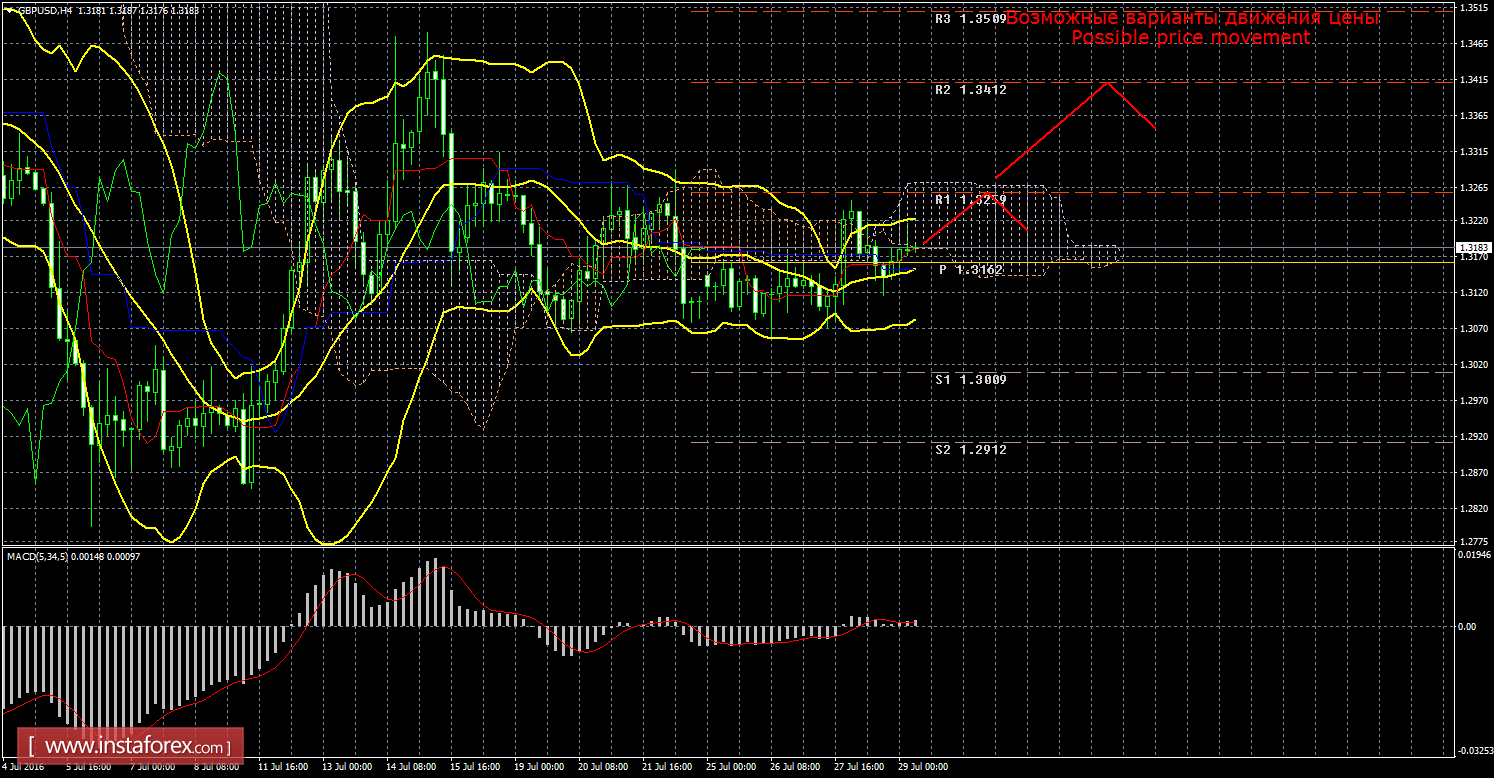This screenshot has height=778, width=1494.
Task: Select the R3 1.3509 pivot label
Action: (x=970, y=19)
